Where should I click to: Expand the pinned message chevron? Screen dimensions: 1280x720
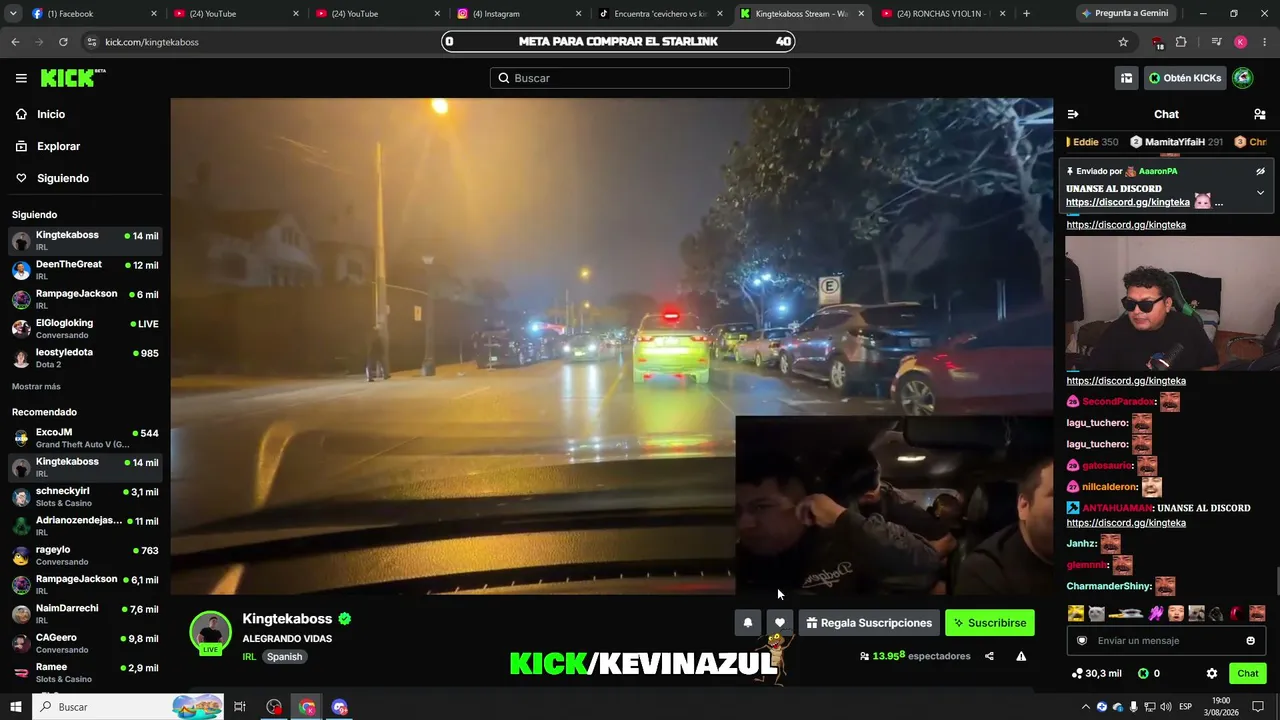coord(1260,192)
